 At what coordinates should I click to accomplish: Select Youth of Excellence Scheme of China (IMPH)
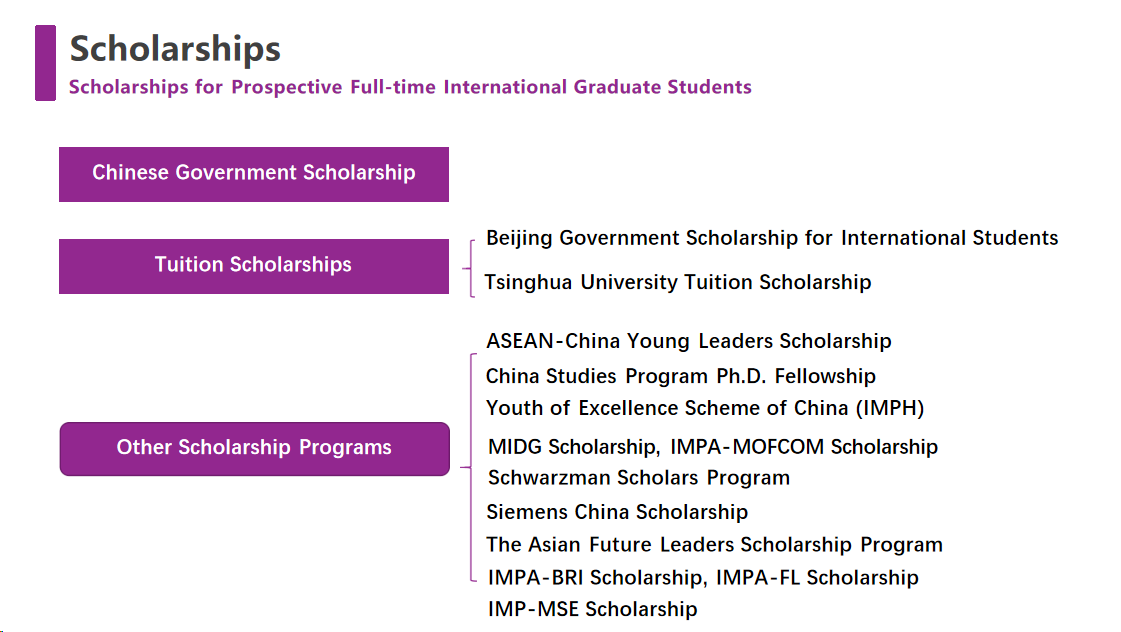[705, 408]
